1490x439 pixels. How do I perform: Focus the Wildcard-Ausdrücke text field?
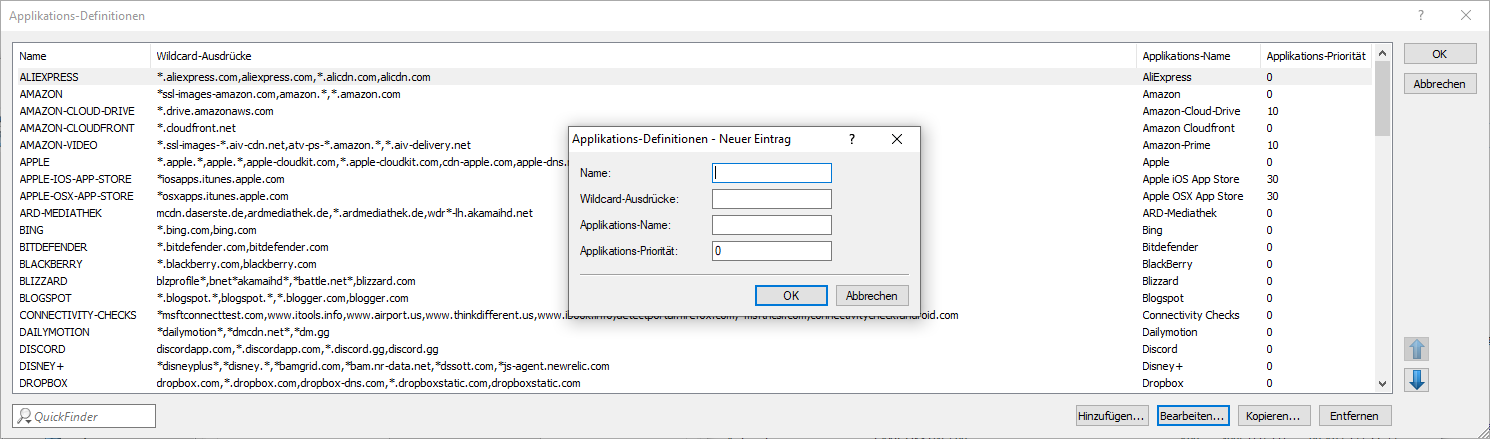(x=771, y=199)
